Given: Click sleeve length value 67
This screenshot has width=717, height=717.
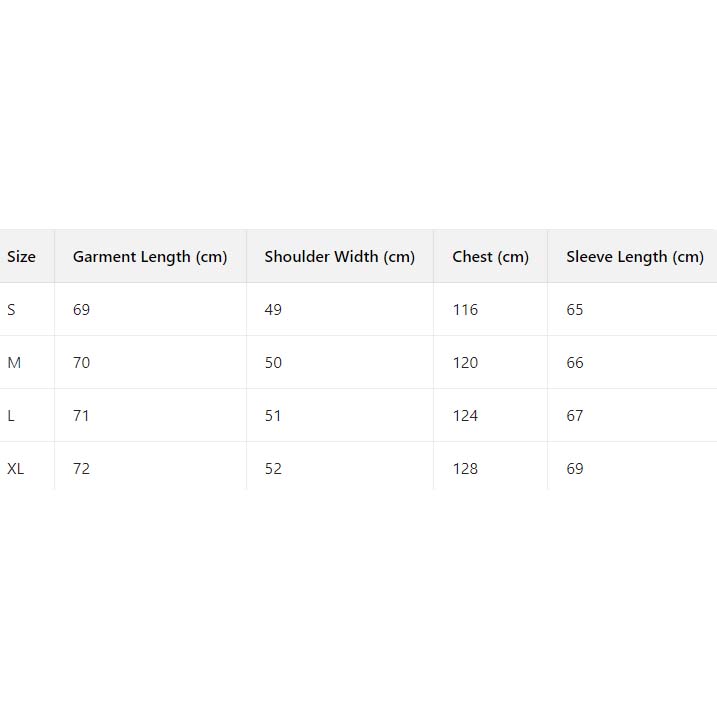Looking at the screenshot, I should (x=575, y=416).
